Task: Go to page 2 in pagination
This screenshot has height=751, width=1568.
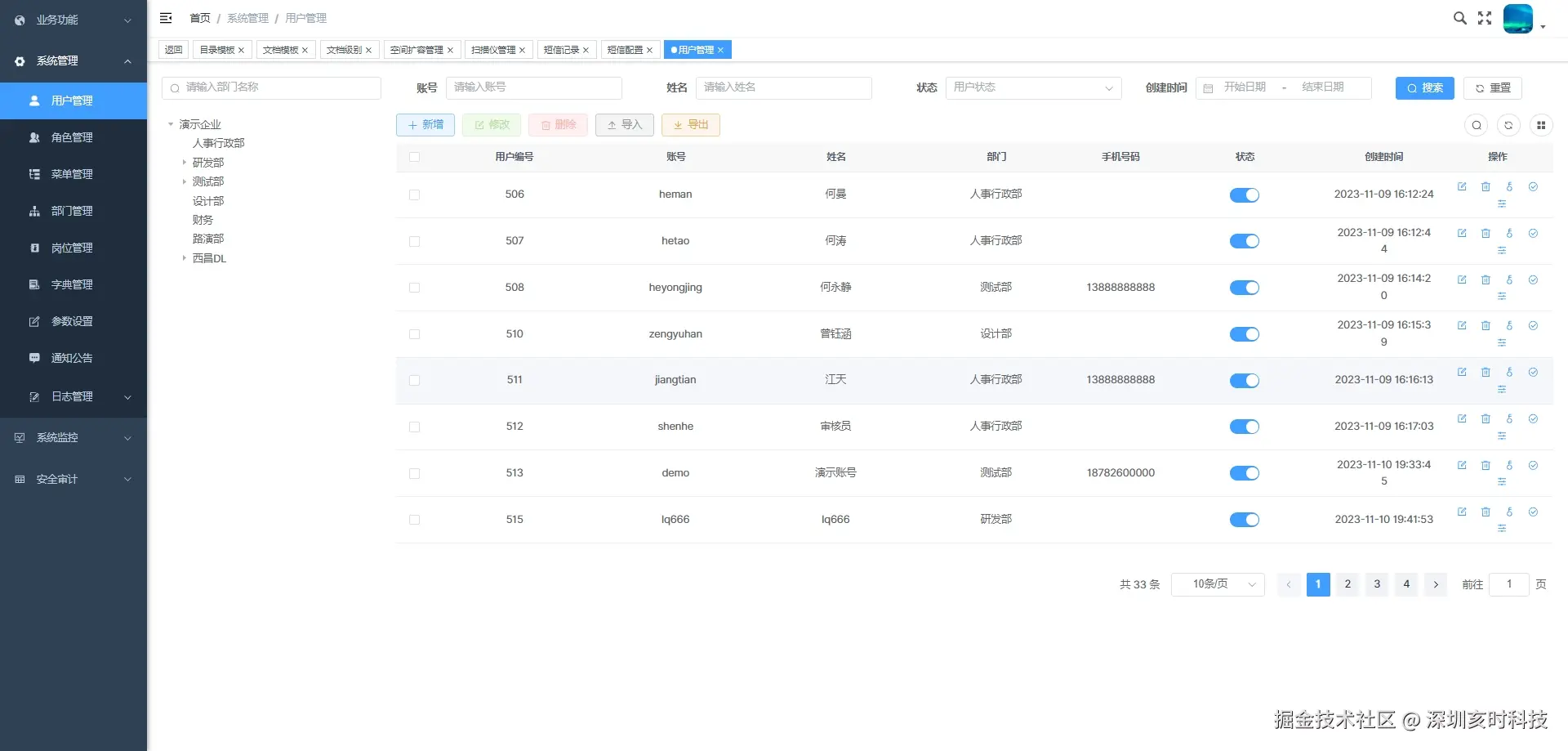Action: click(x=1347, y=584)
